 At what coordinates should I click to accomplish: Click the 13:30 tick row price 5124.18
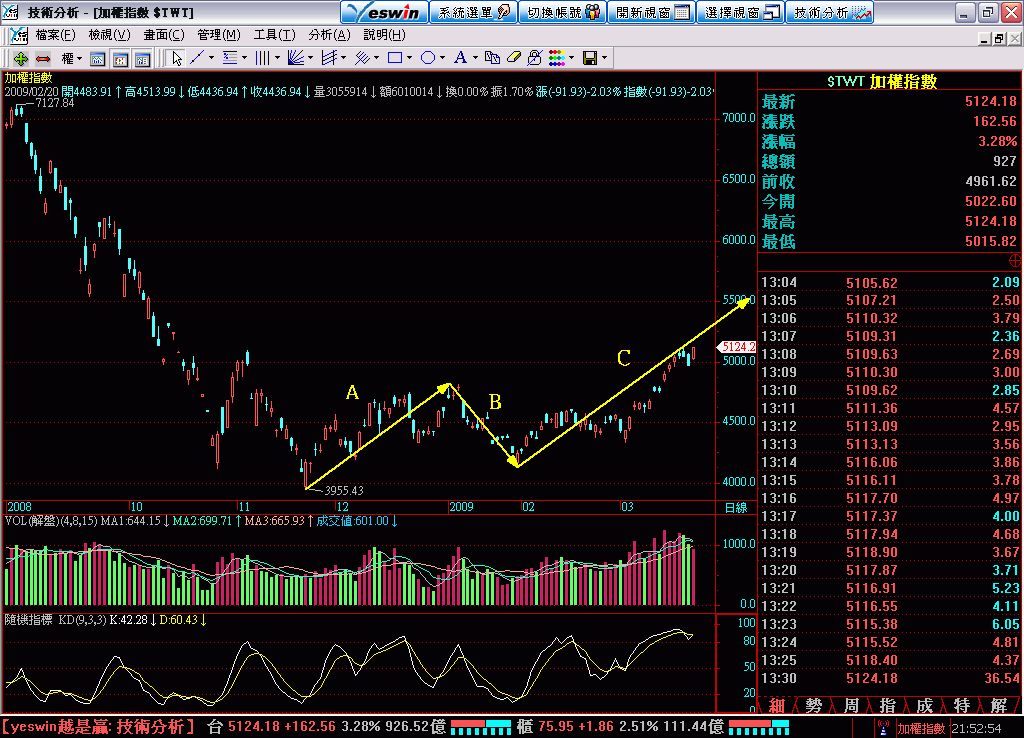point(871,679)
